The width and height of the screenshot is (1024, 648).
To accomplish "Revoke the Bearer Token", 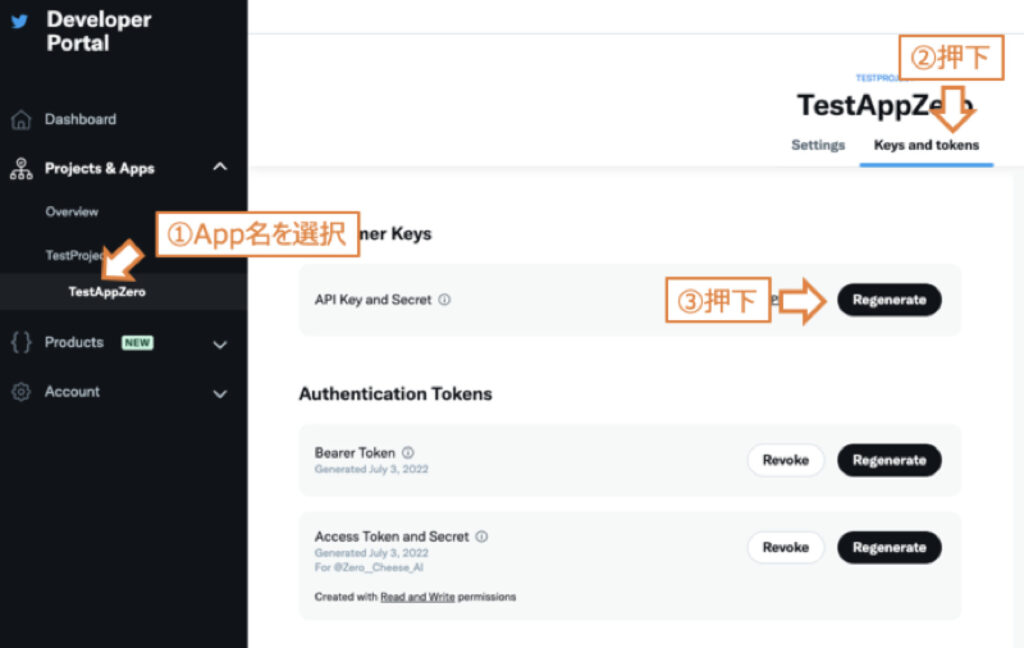I will [x=786, y=461].
